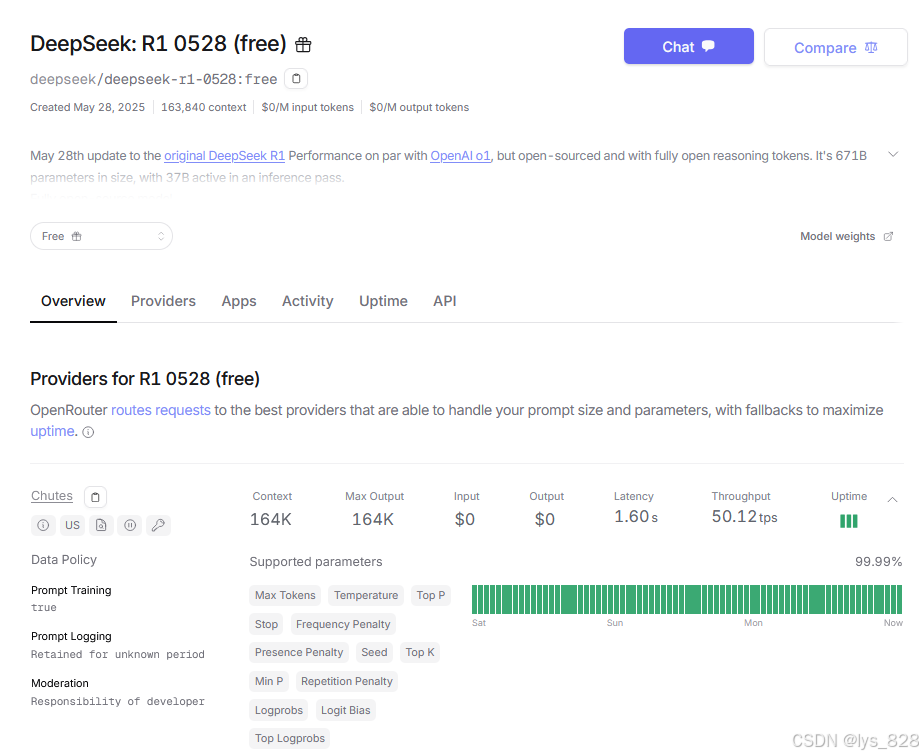Click the Top P parameter tag
The image size is (923, 756).
(431, 595)
